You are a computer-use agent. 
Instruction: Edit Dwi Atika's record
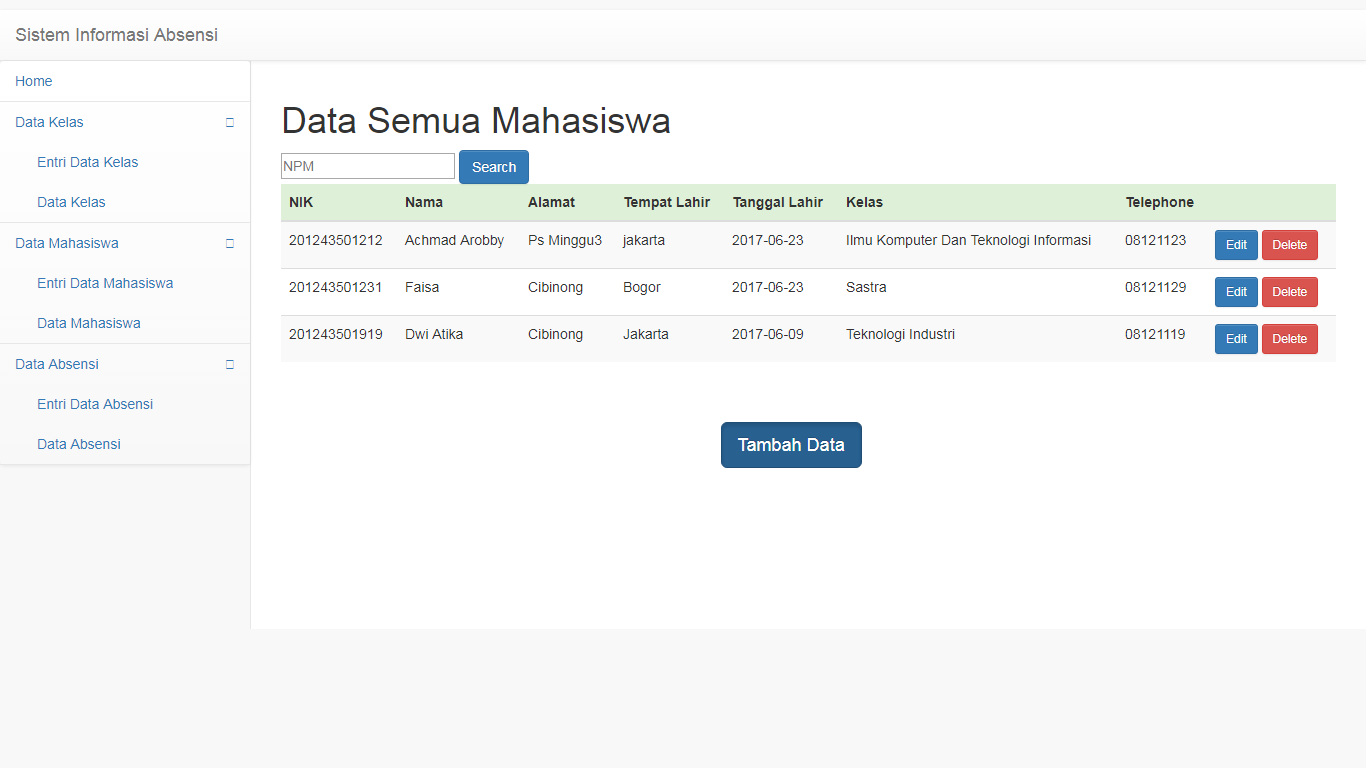click(1236, 338)
